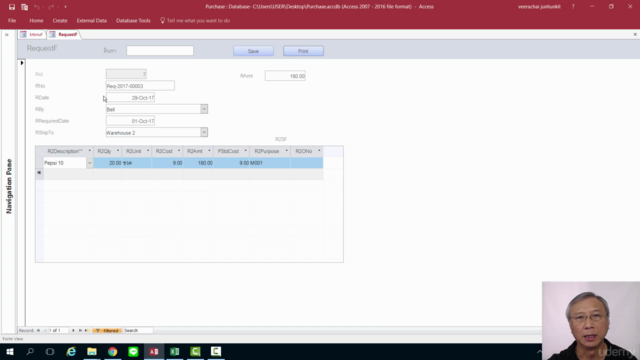Open the Customize Quick Access Toolbar arrow

tap(65, 7)
